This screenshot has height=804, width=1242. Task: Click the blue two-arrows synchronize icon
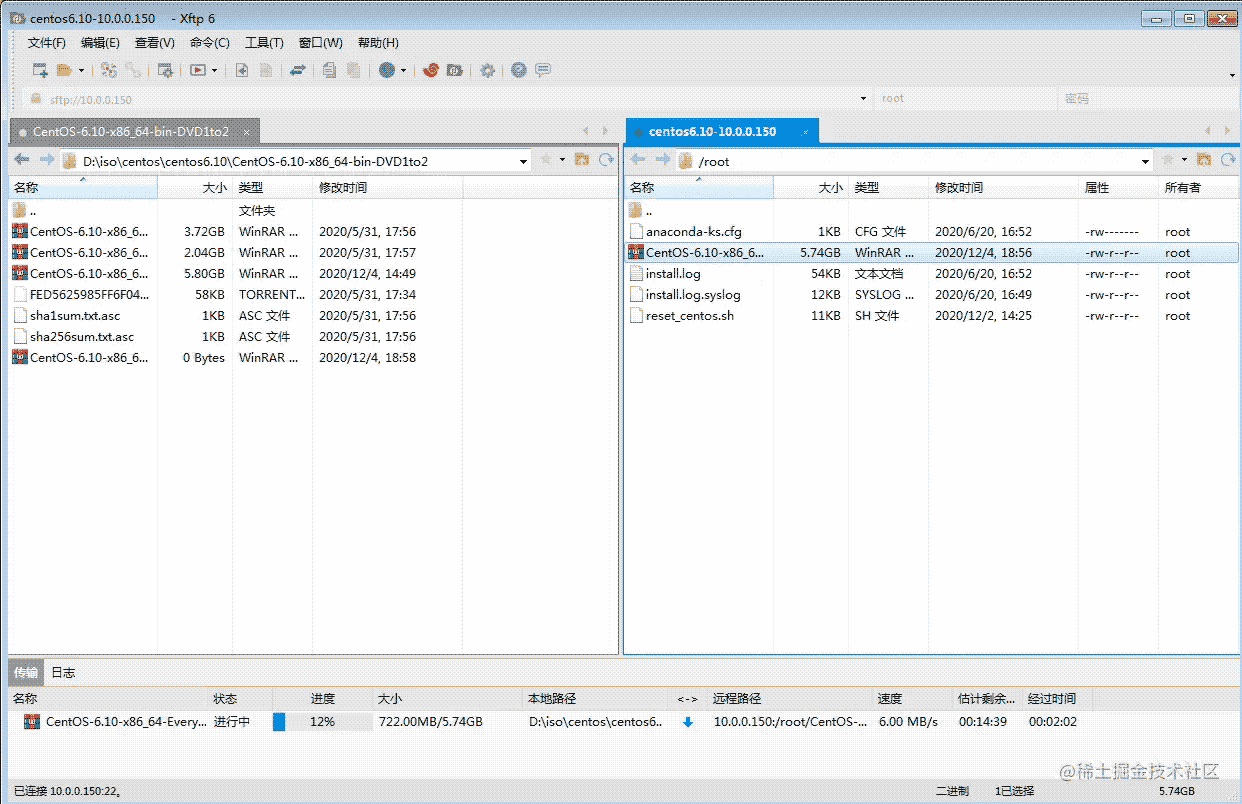298,70
